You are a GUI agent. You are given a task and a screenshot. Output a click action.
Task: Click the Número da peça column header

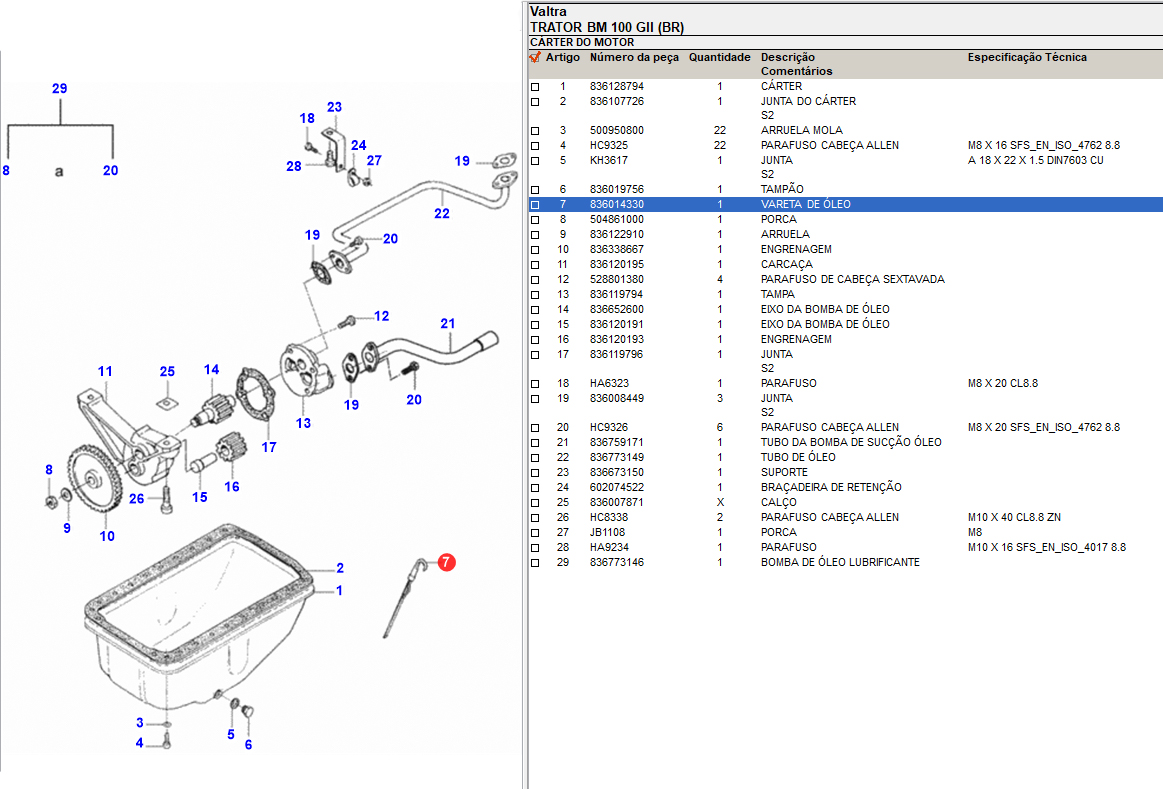click(x=634, y=57)
